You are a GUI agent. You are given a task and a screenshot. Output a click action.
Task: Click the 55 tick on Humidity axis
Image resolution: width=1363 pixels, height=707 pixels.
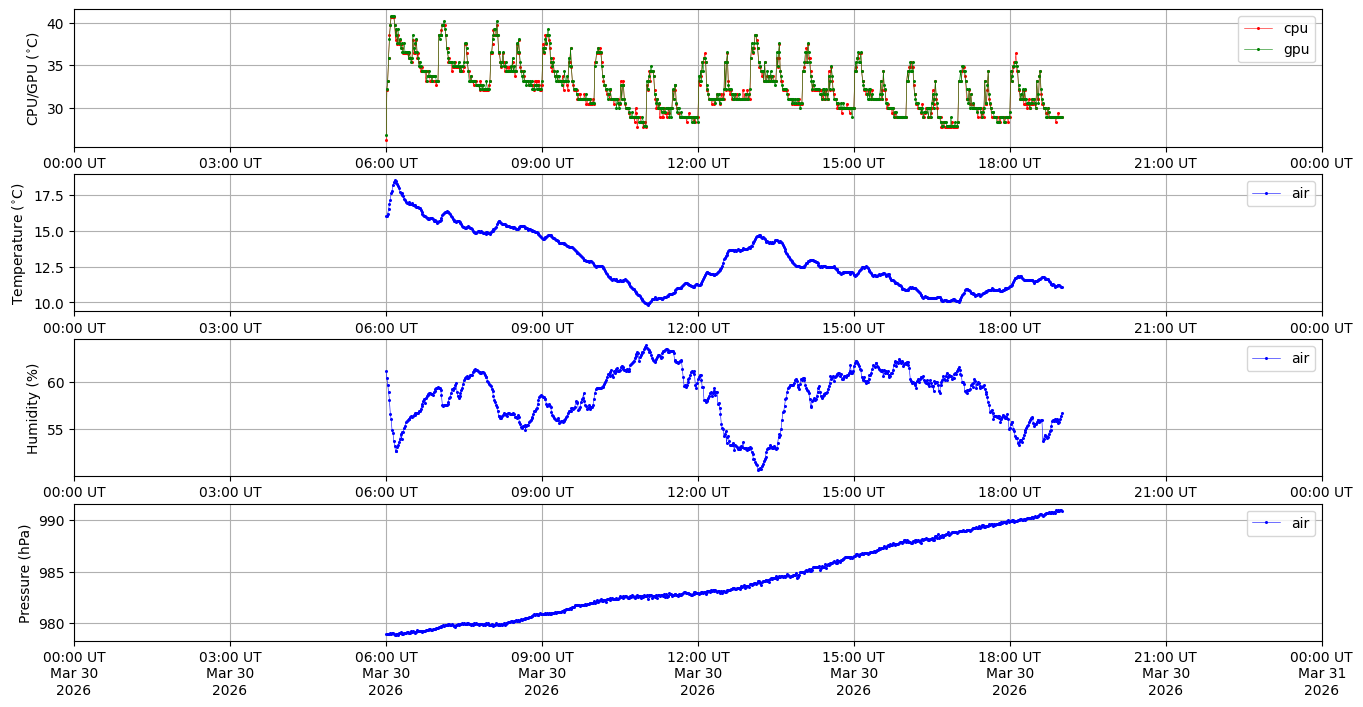[x=56, y=429]
